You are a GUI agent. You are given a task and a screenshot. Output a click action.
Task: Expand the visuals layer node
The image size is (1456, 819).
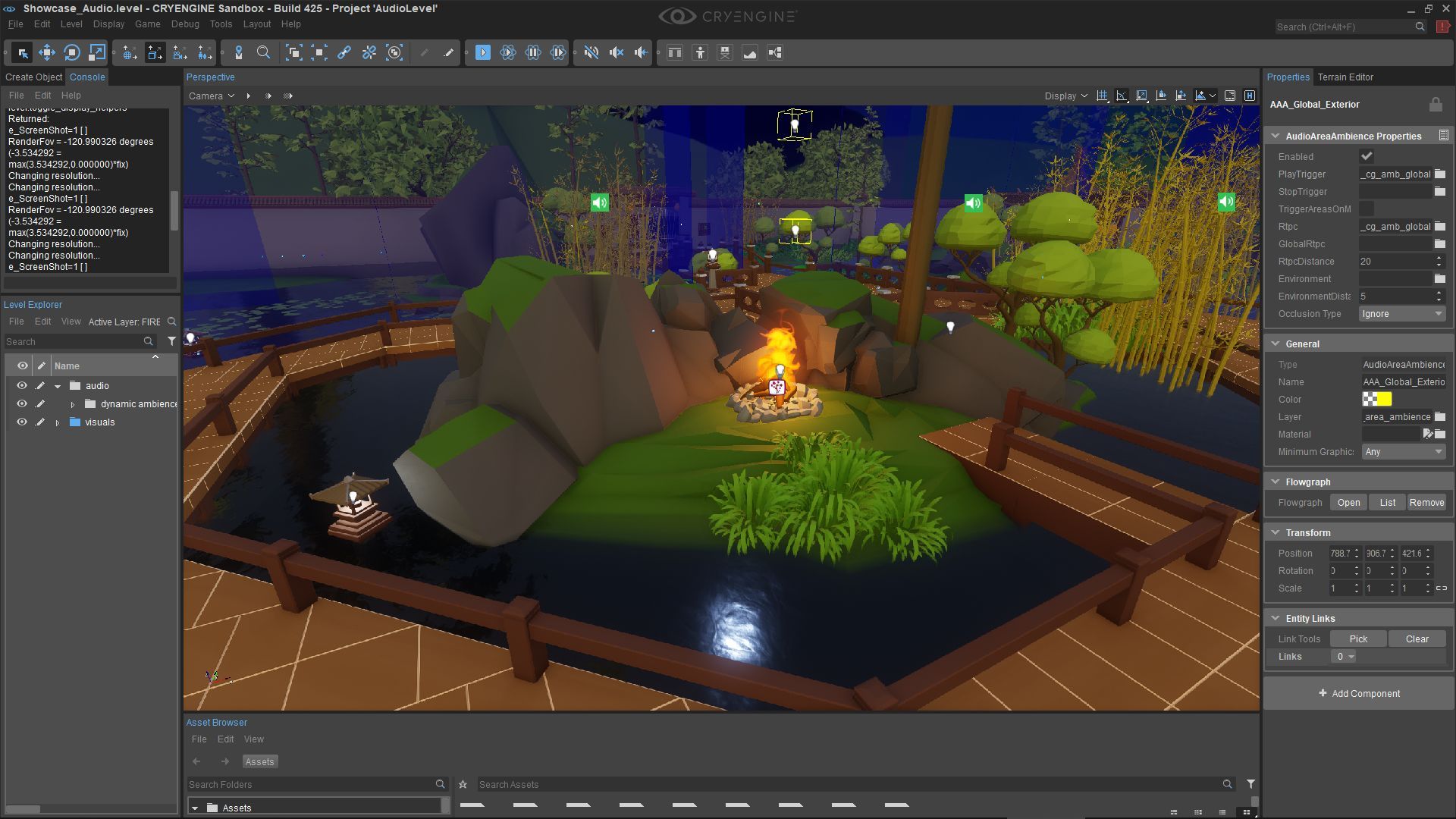(x=58, y=422)
